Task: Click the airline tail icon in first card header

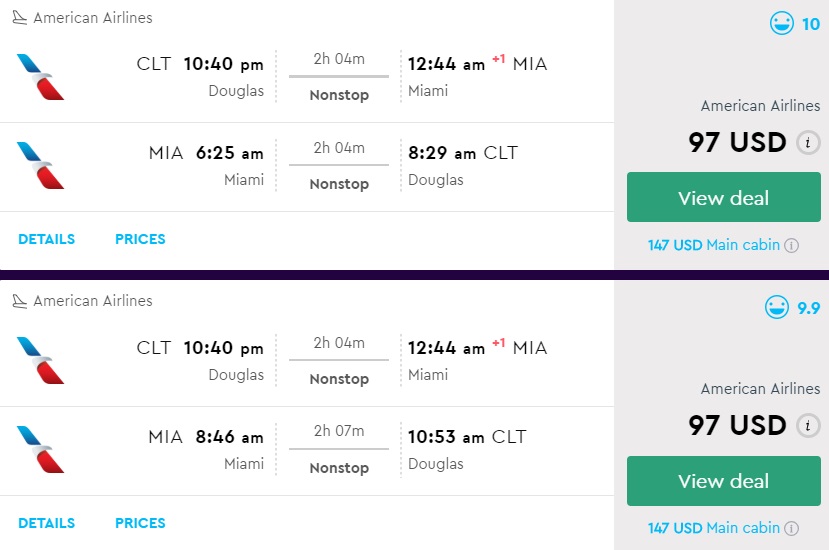Action: click(x=19, y=18)
